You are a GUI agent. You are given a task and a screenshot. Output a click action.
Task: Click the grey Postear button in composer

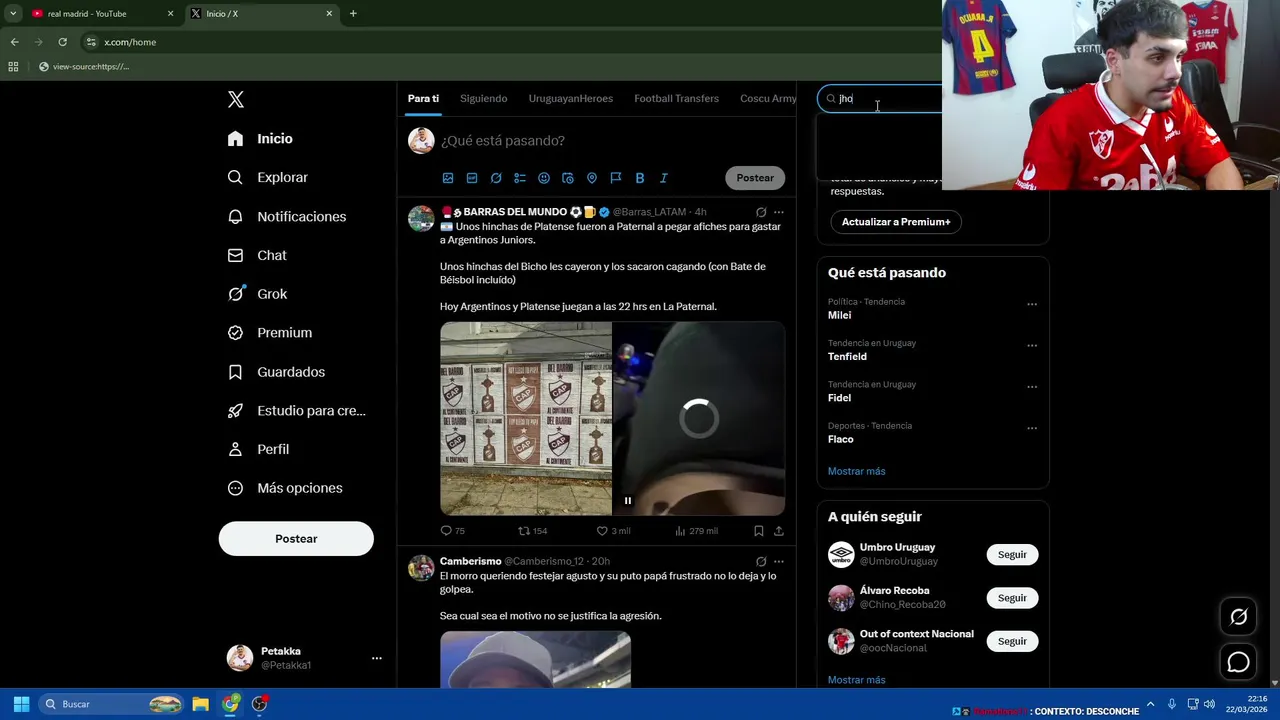pos(755,178)
